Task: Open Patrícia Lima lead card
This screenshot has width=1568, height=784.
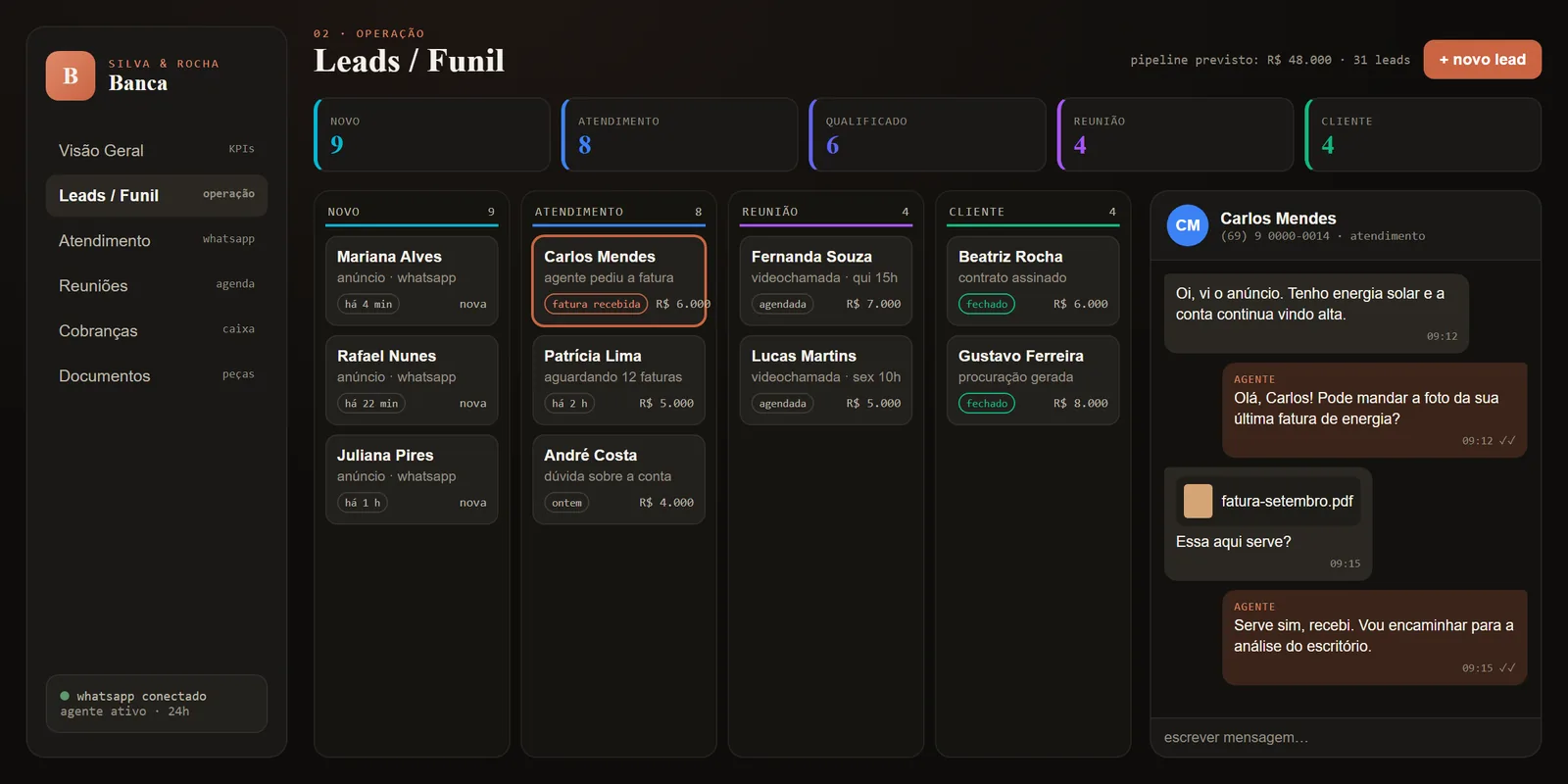Action: pos(619,380)
